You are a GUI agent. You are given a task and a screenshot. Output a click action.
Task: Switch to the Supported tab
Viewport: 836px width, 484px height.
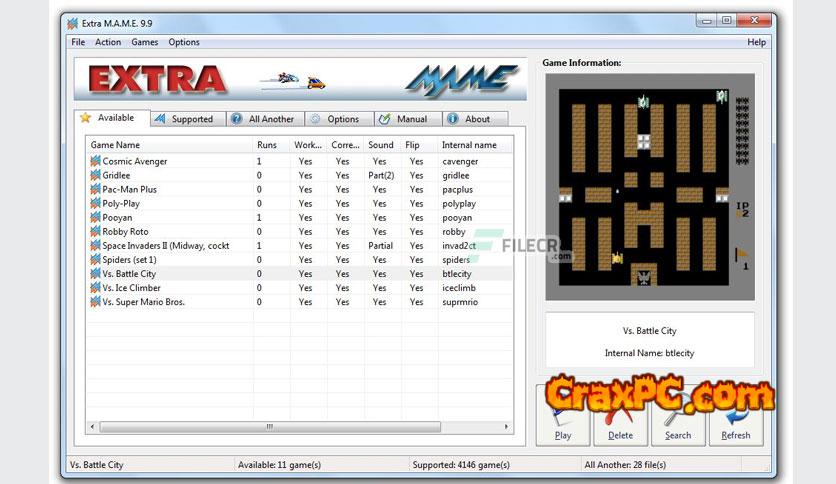click(187, 119)
